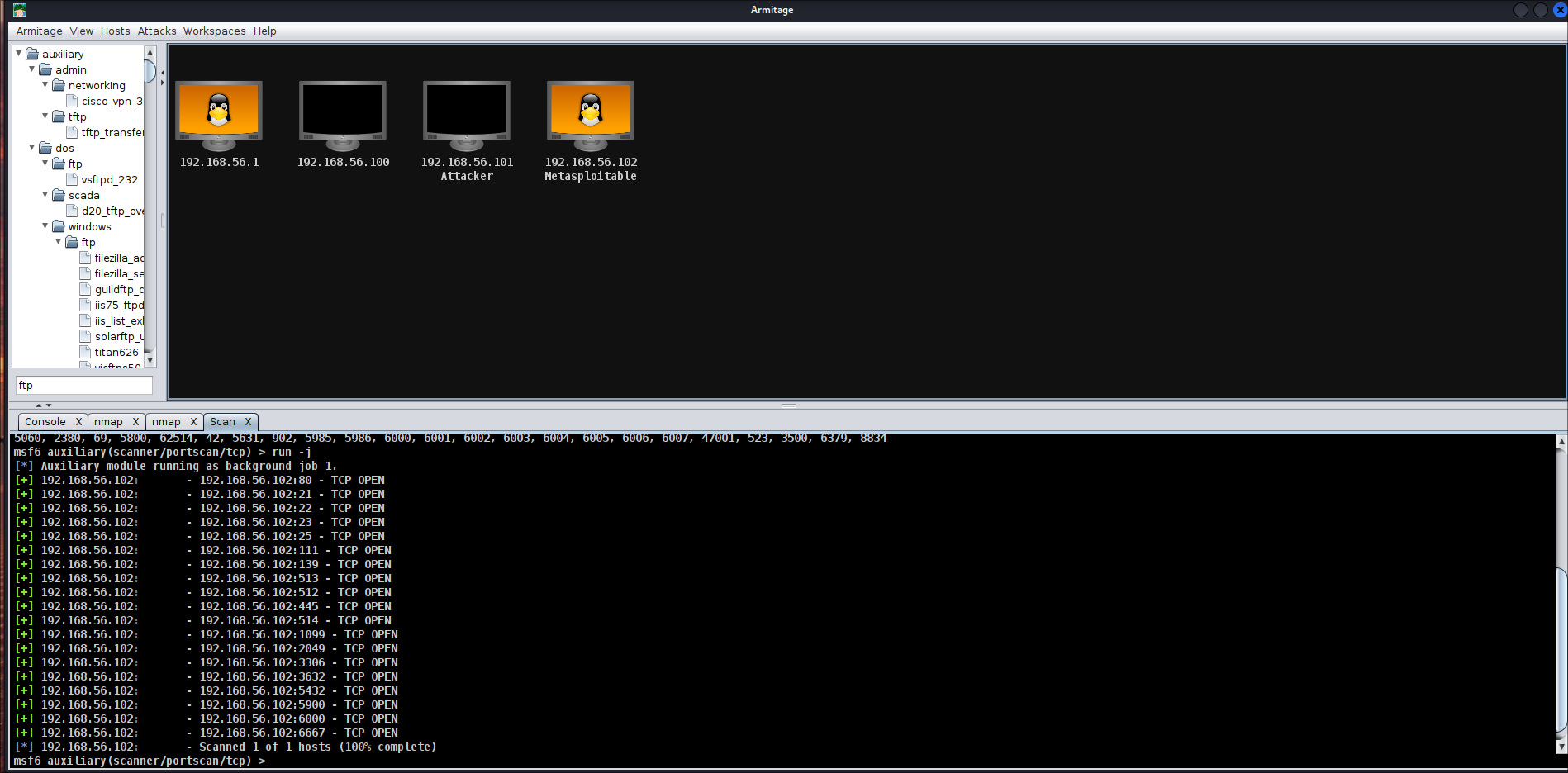The width and height of the screenshot is (1568, 773).
Task: Click the scada folder icon
Action: coord(59,195)
